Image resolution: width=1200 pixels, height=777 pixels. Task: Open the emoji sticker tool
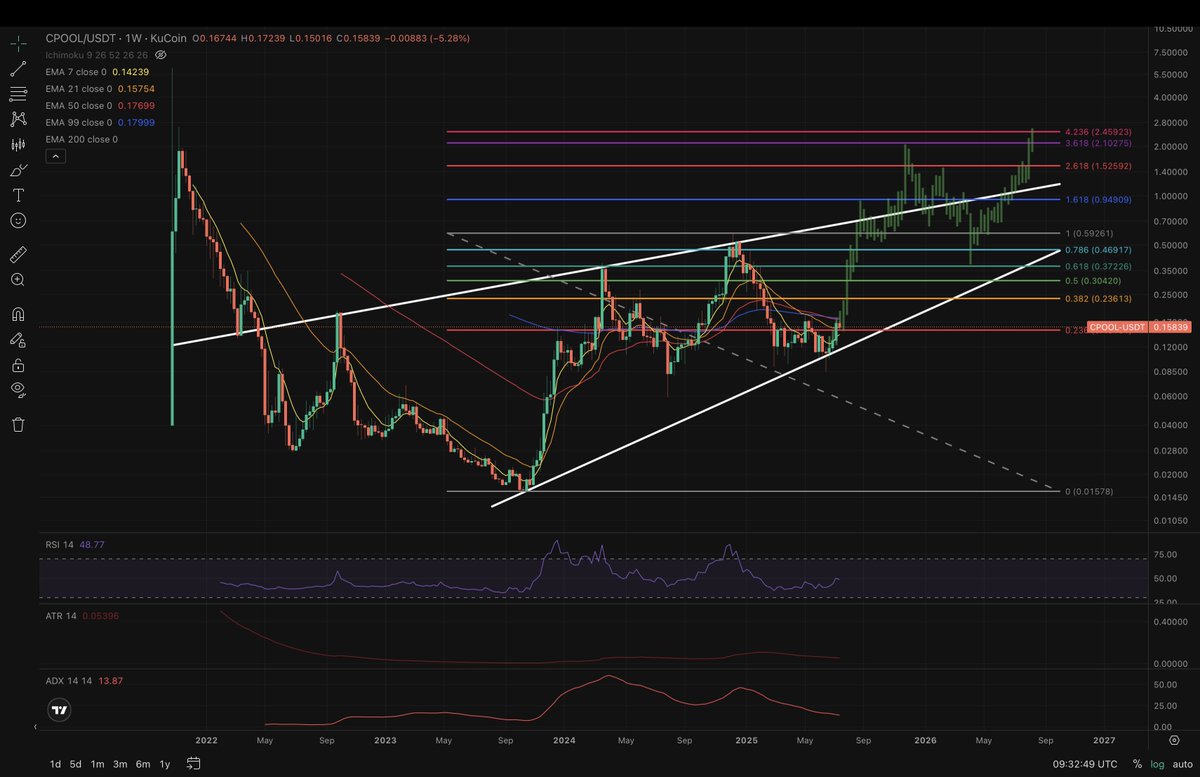tap(18, 220)
